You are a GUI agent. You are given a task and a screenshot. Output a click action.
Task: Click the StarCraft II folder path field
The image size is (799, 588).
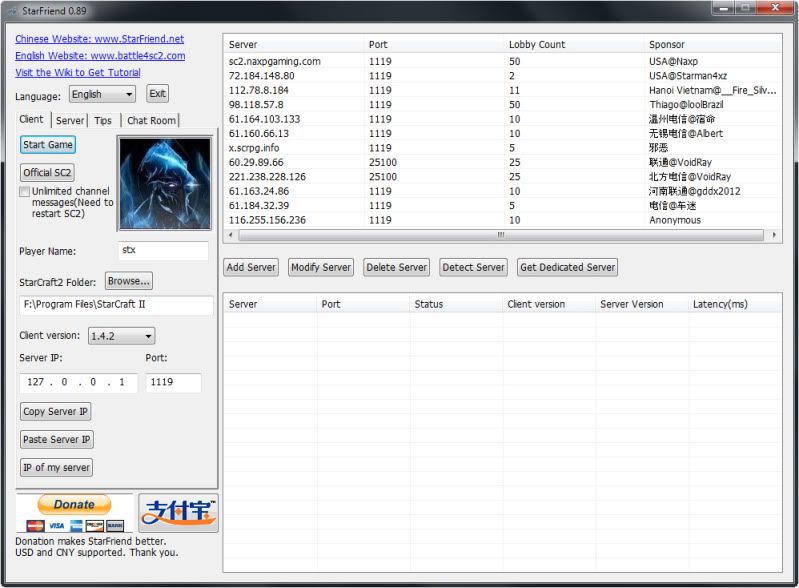coord(116,305)
